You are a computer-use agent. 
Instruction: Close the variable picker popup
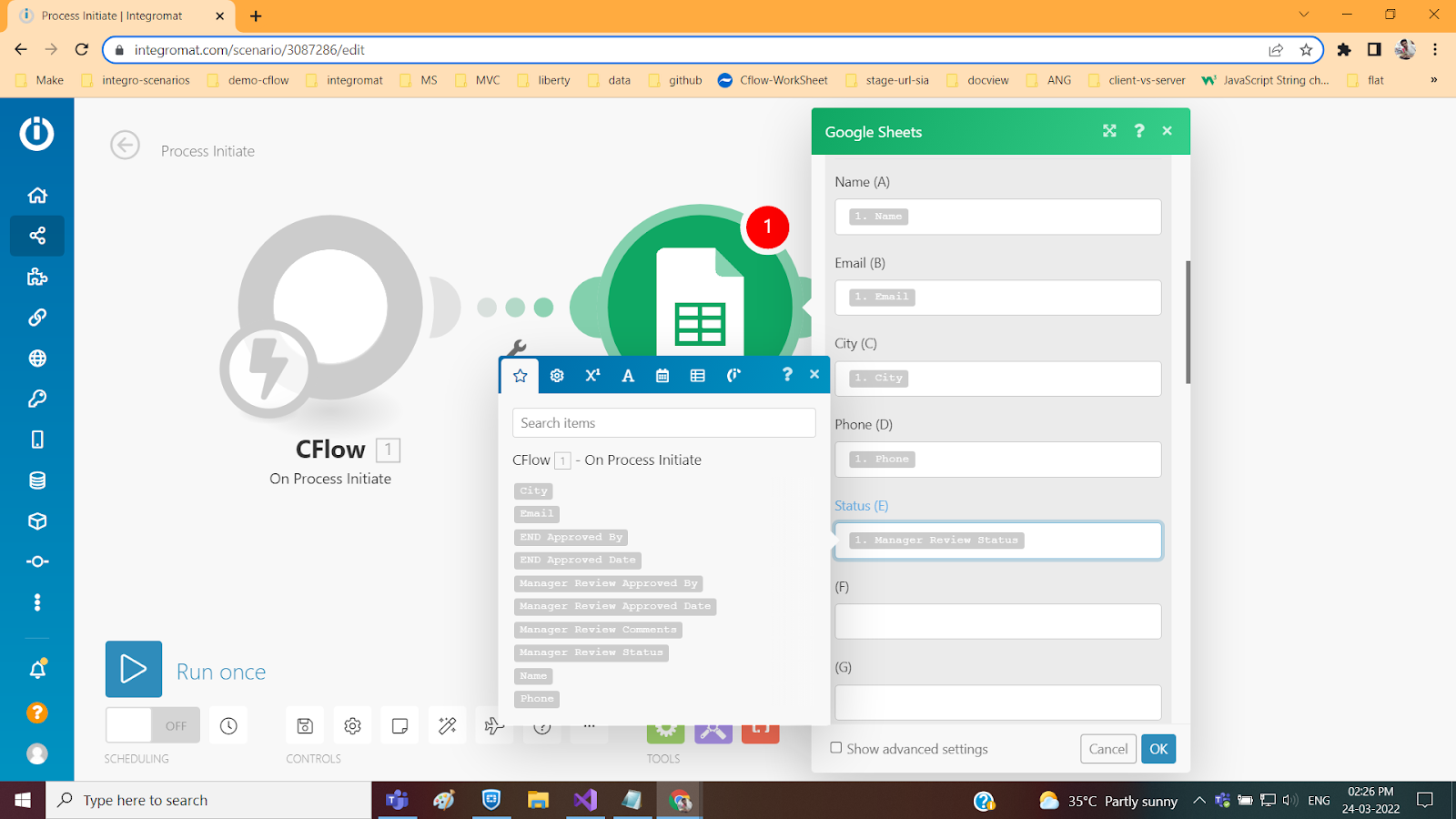pos(814,374)
